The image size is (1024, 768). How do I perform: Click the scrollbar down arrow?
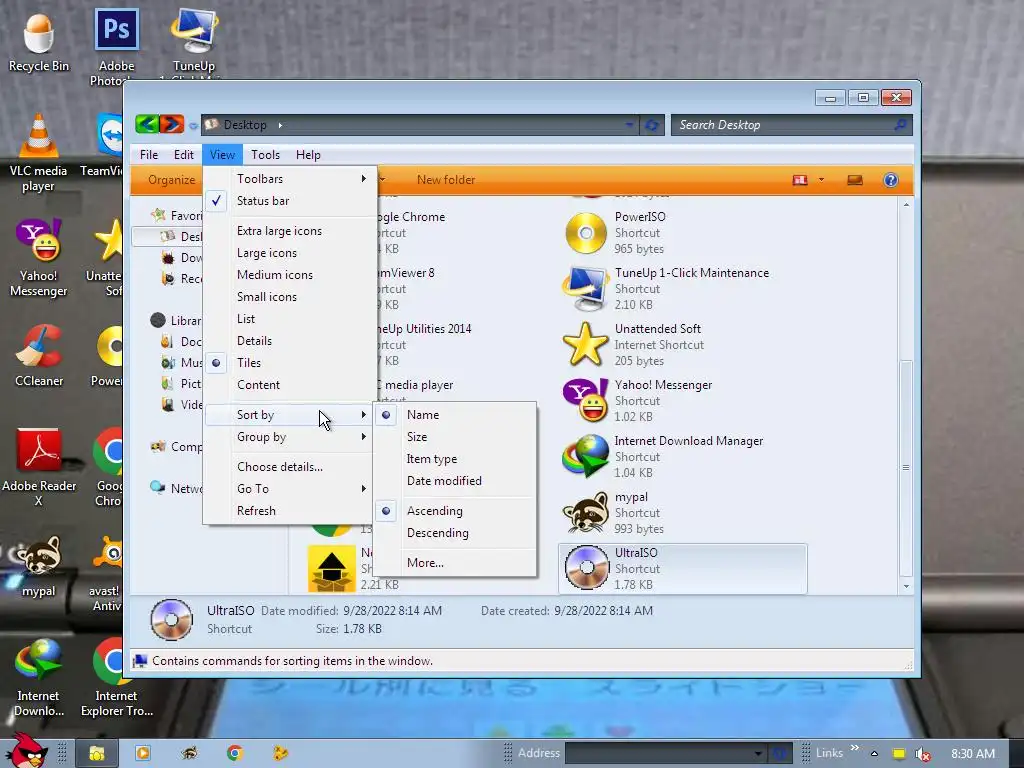[x=906, y=586]
